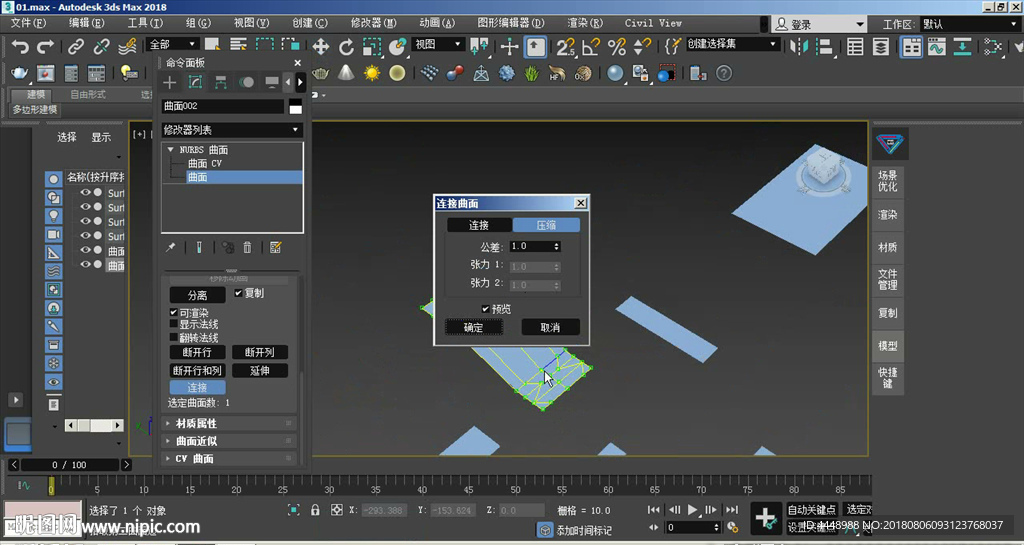The image size is (1024, 545).
Task: Click the Mirror tool icon
Action: 798,46
